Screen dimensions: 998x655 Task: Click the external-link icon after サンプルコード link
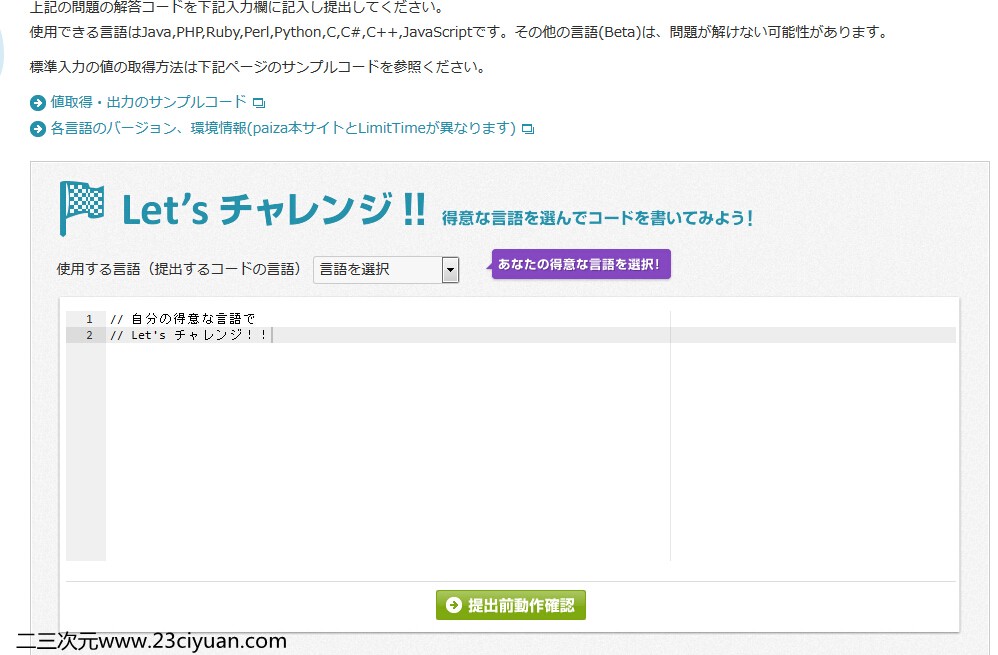pos(259,103)
